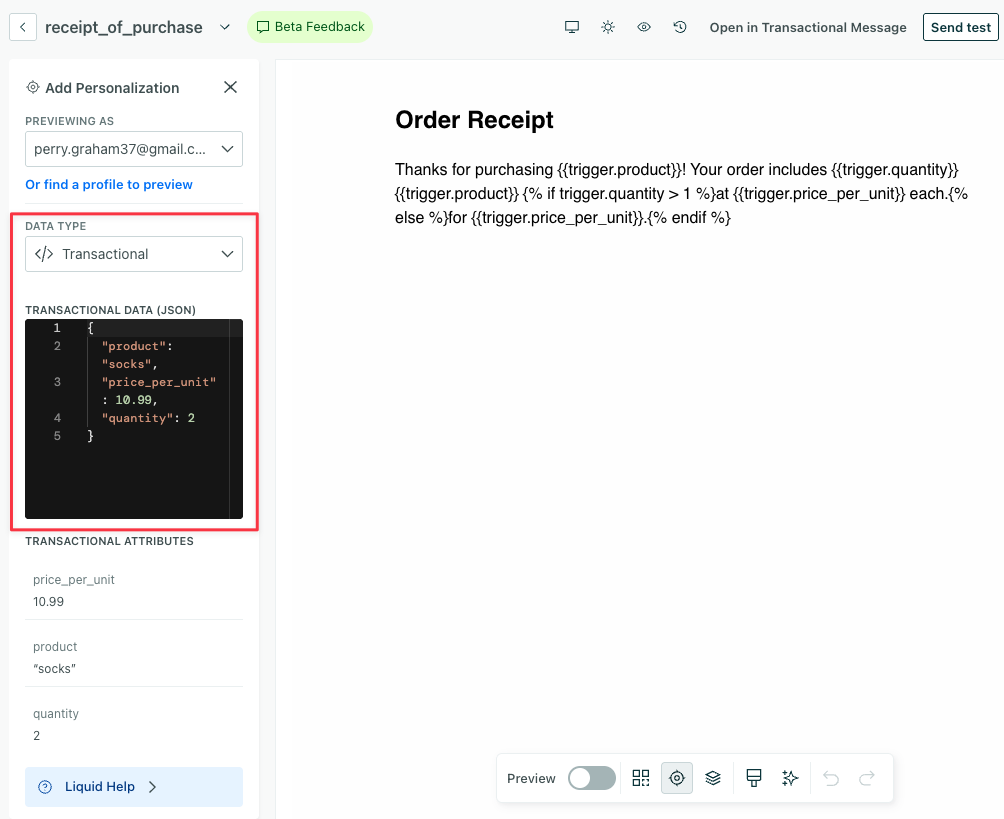Click the undo arrow icon
This screenshot has width=1004, height=819.
coord(830,777)
